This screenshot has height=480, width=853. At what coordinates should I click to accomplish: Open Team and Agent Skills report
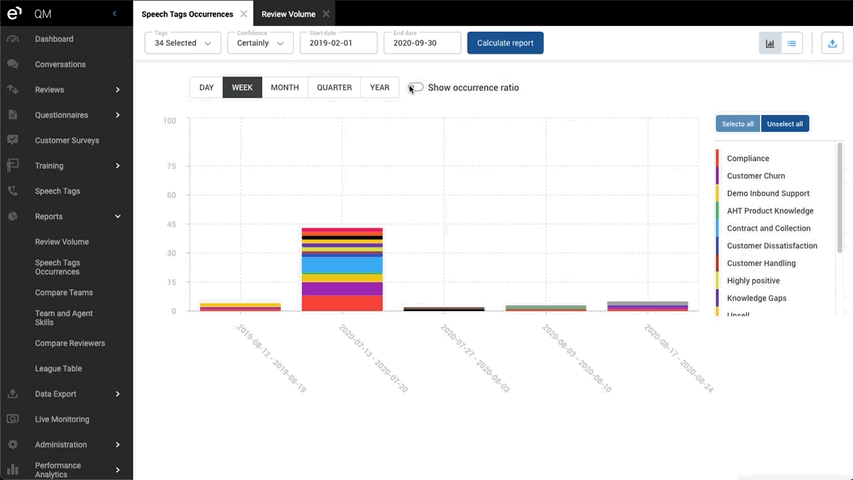click(64, 318)
